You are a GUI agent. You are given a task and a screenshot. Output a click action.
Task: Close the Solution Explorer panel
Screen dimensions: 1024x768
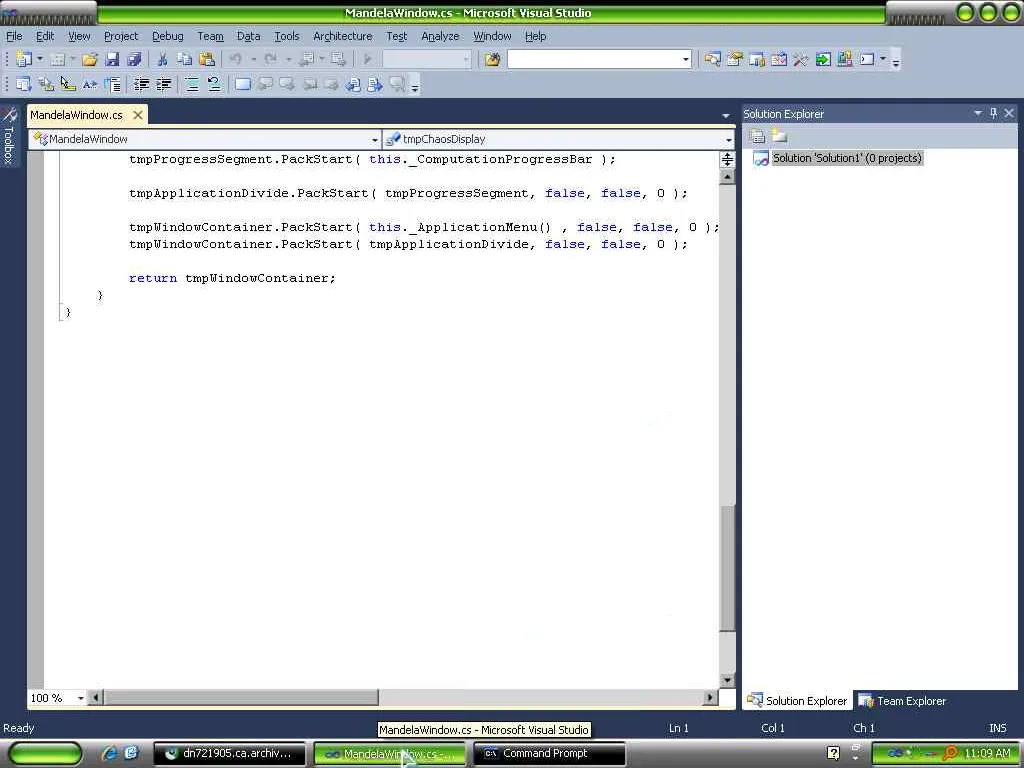pyautogui.click(x=1009, y=113)
